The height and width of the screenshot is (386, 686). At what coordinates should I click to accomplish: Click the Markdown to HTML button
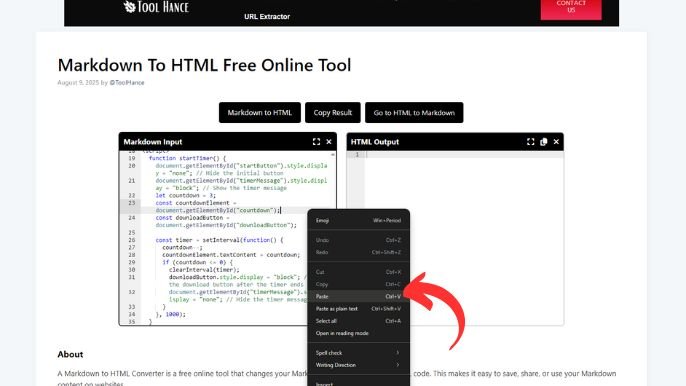pos(259,112)
